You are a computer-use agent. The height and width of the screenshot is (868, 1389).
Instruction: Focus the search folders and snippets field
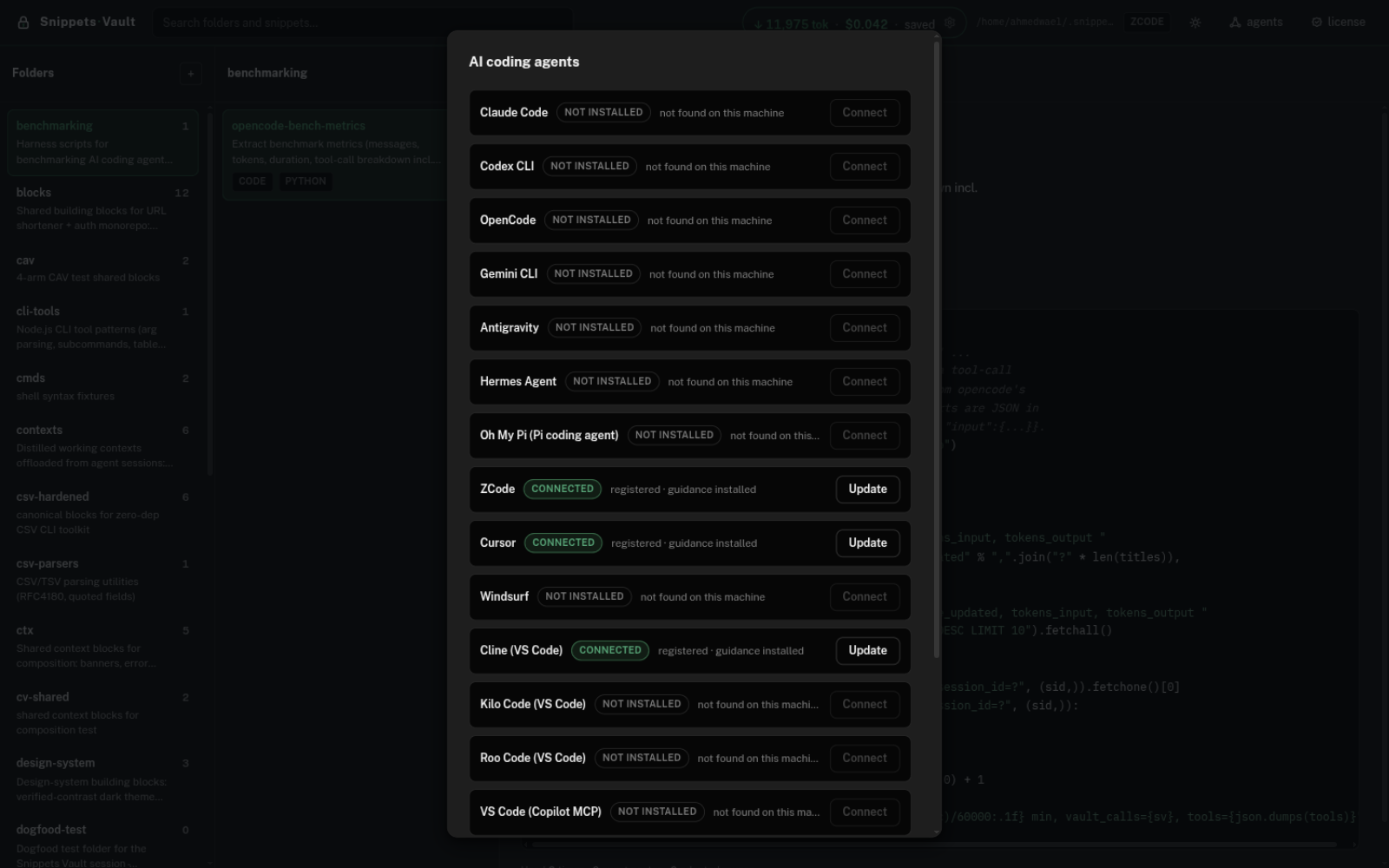point(364,23)
